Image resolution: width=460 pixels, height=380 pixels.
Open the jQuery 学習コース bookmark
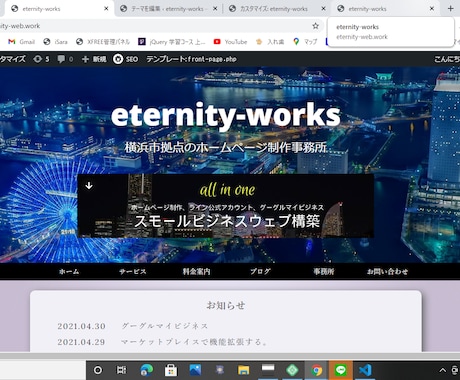172,42
